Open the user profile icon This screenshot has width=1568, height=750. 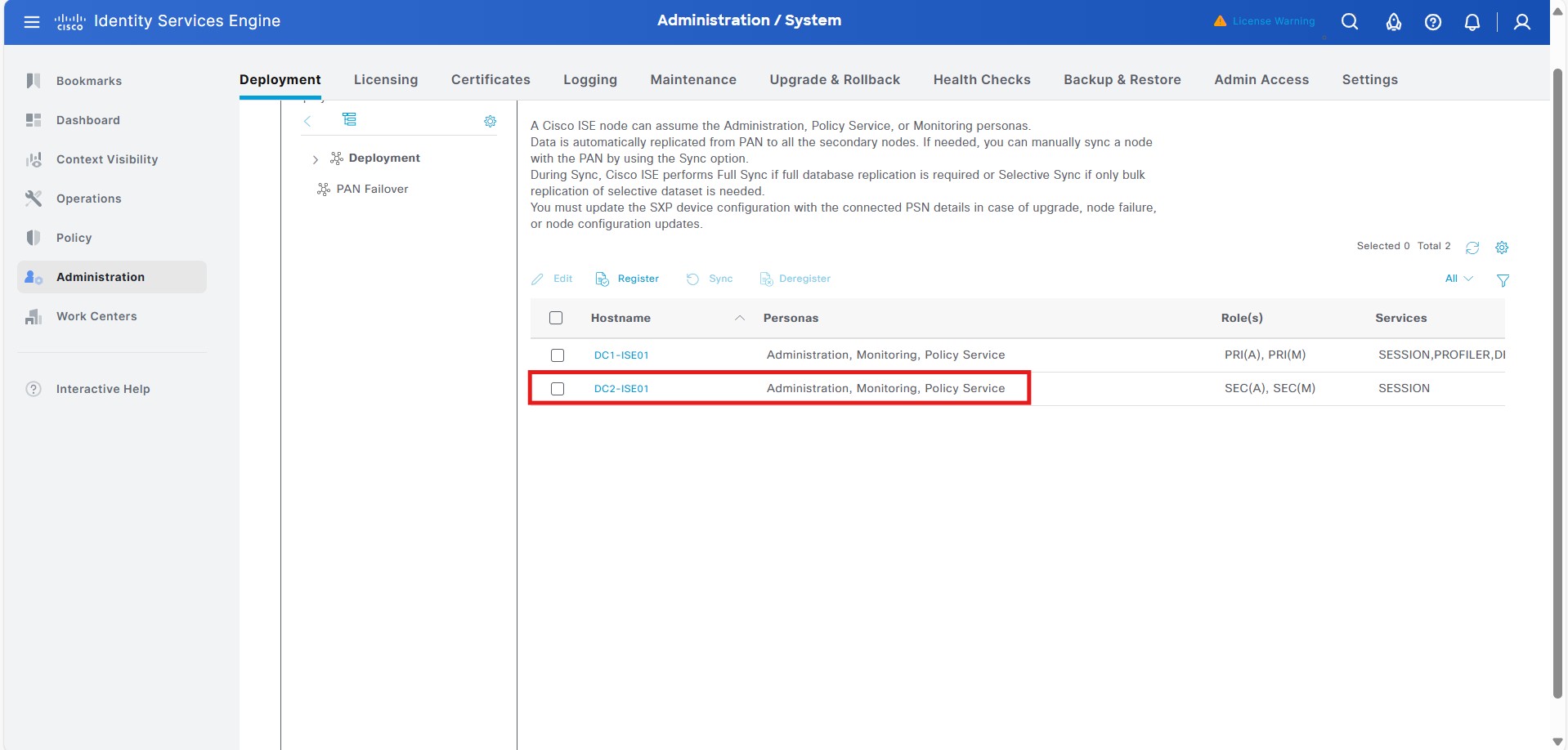(1521, 22)
